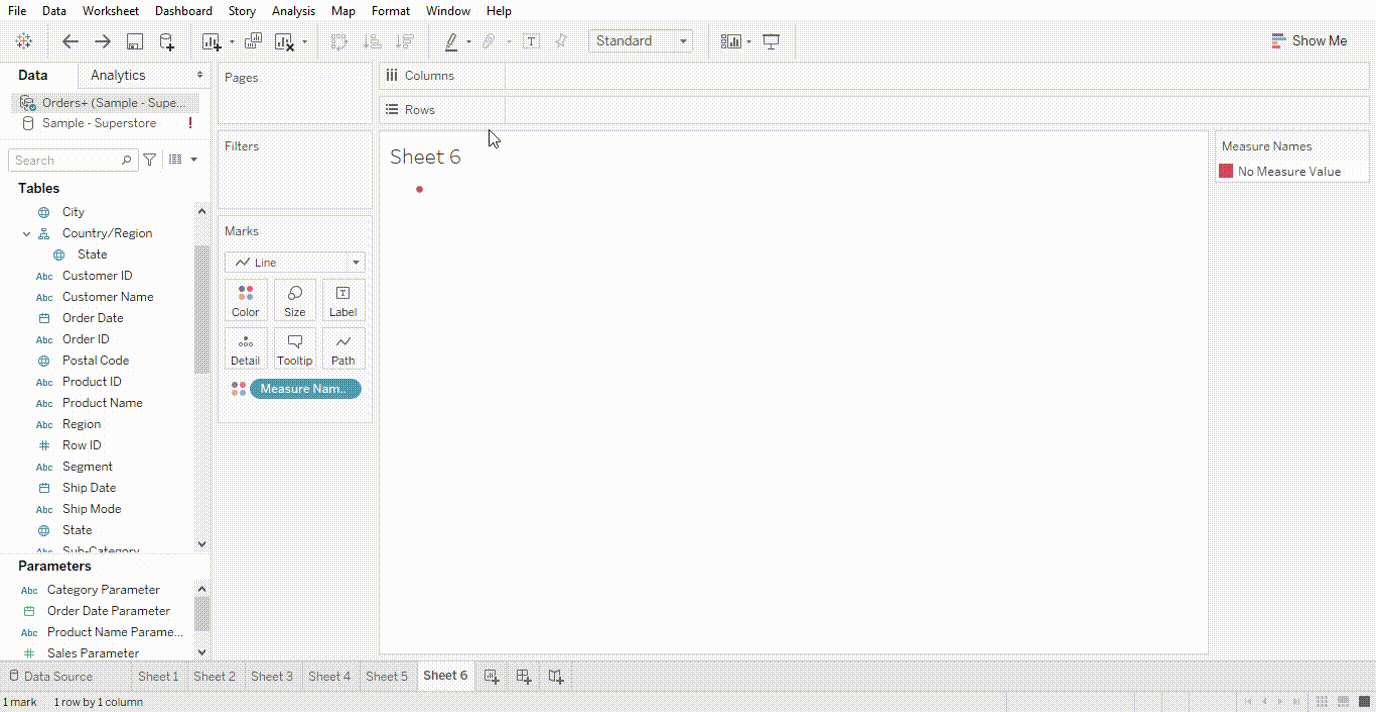Click the Fix Axes pin icon

pos(561,41)
